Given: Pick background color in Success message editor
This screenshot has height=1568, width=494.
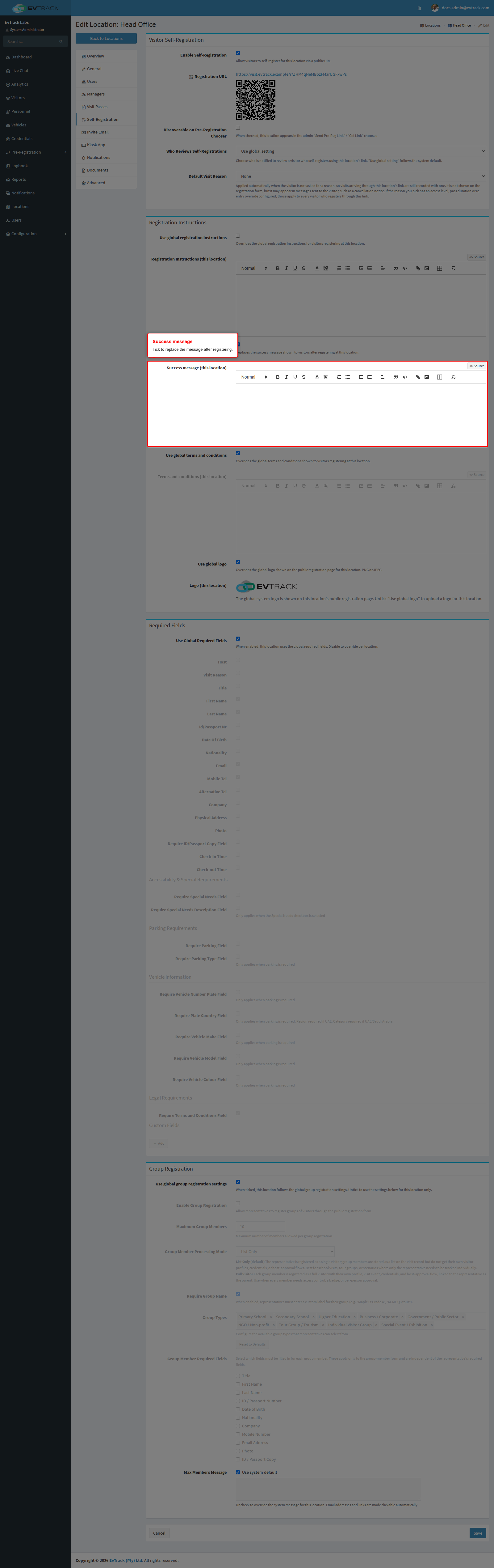Looking at the screenshot, I should pyautogui.click(x=325, y=377).
